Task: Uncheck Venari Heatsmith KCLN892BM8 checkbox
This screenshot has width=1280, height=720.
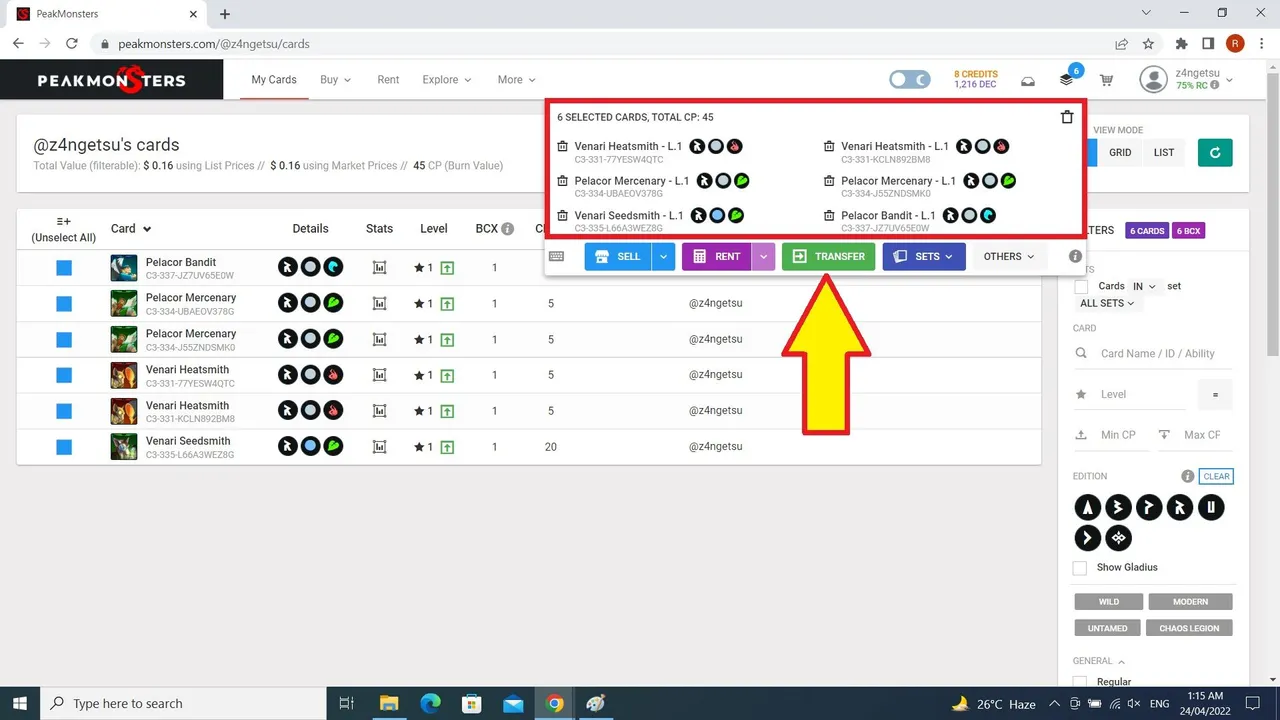Action: (x=64, y=411)
